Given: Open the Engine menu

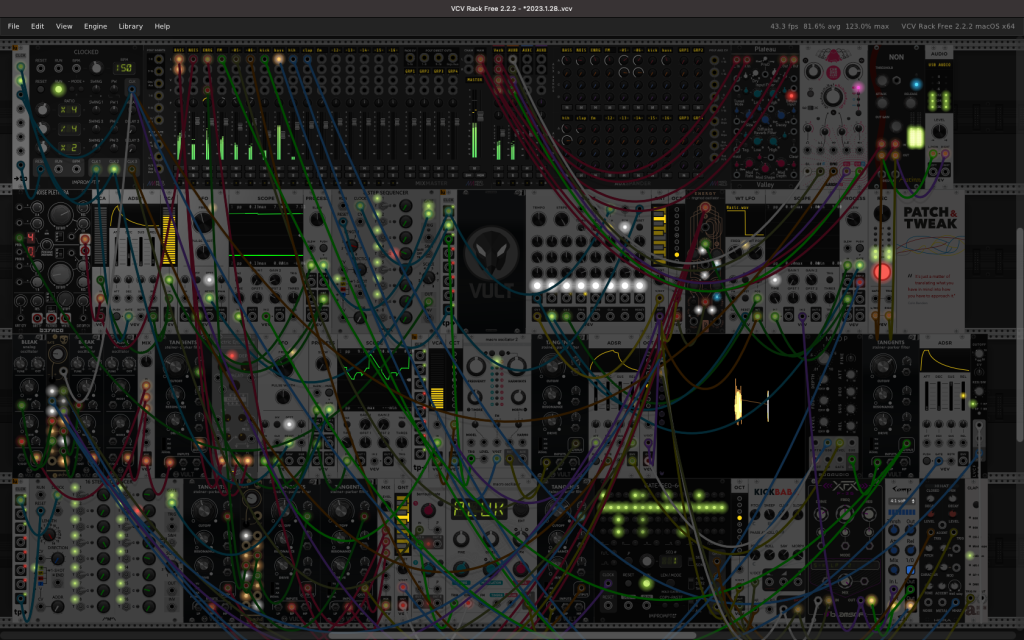Looking at the screenshot, I should pos(95,26).
